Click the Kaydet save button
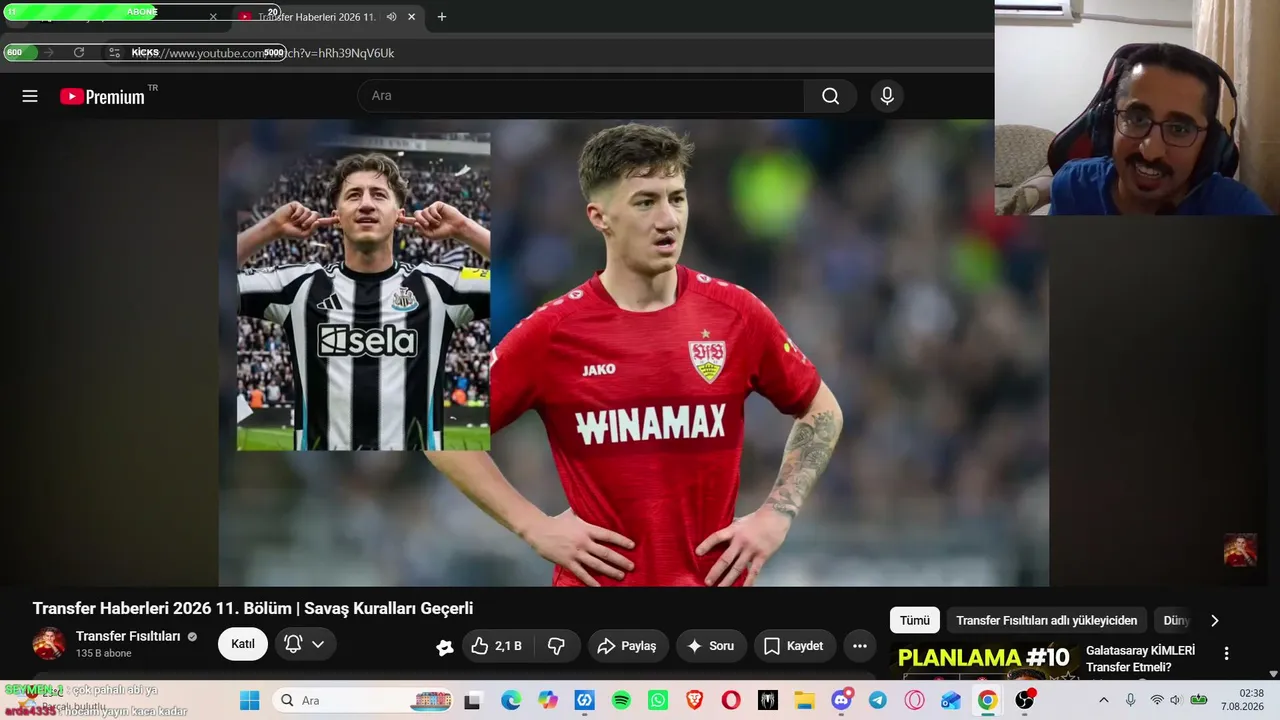Screen dimensions: 1280x720 click(x=794, y=646)
